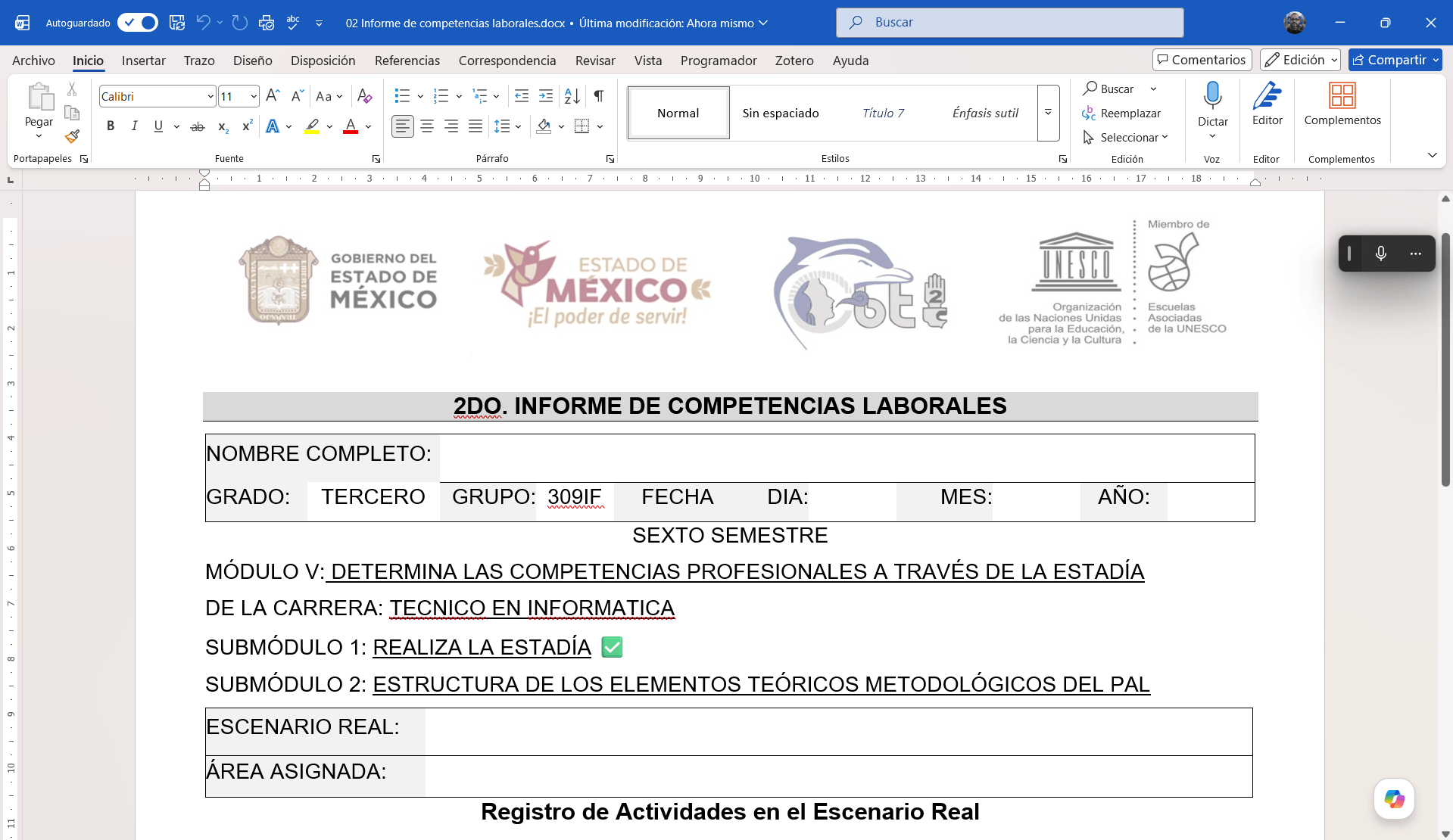Open the Archivo menu
Viewport: 1453px width, 840px height.
(x=33, y=61)
